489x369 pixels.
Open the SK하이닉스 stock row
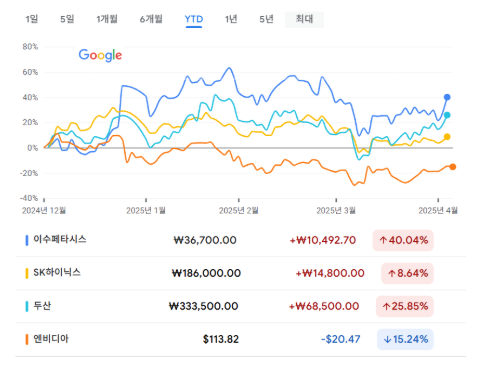pyautogui.click(x=240, y=273)
